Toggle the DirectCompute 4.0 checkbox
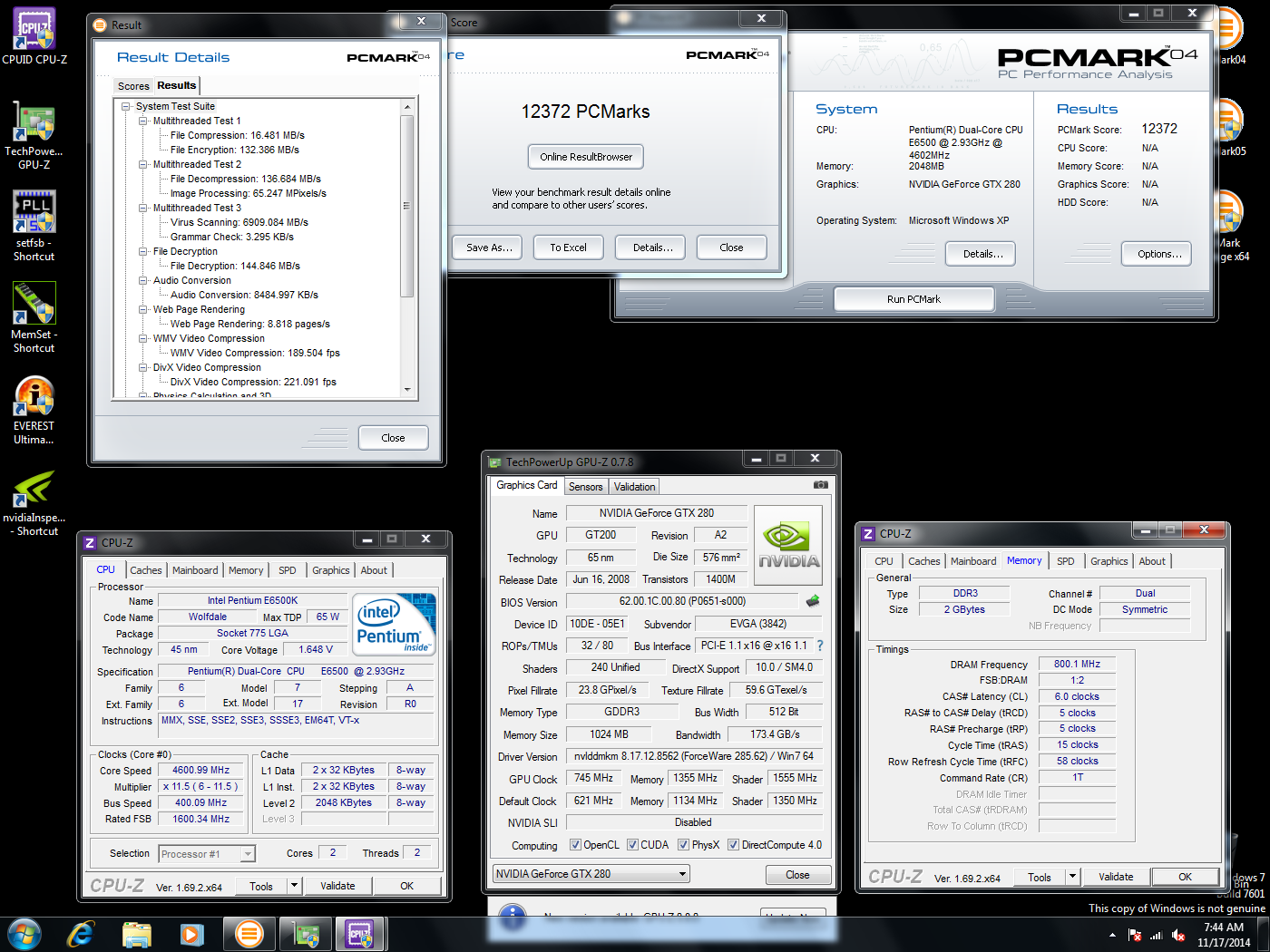 (x=733, y=845)
